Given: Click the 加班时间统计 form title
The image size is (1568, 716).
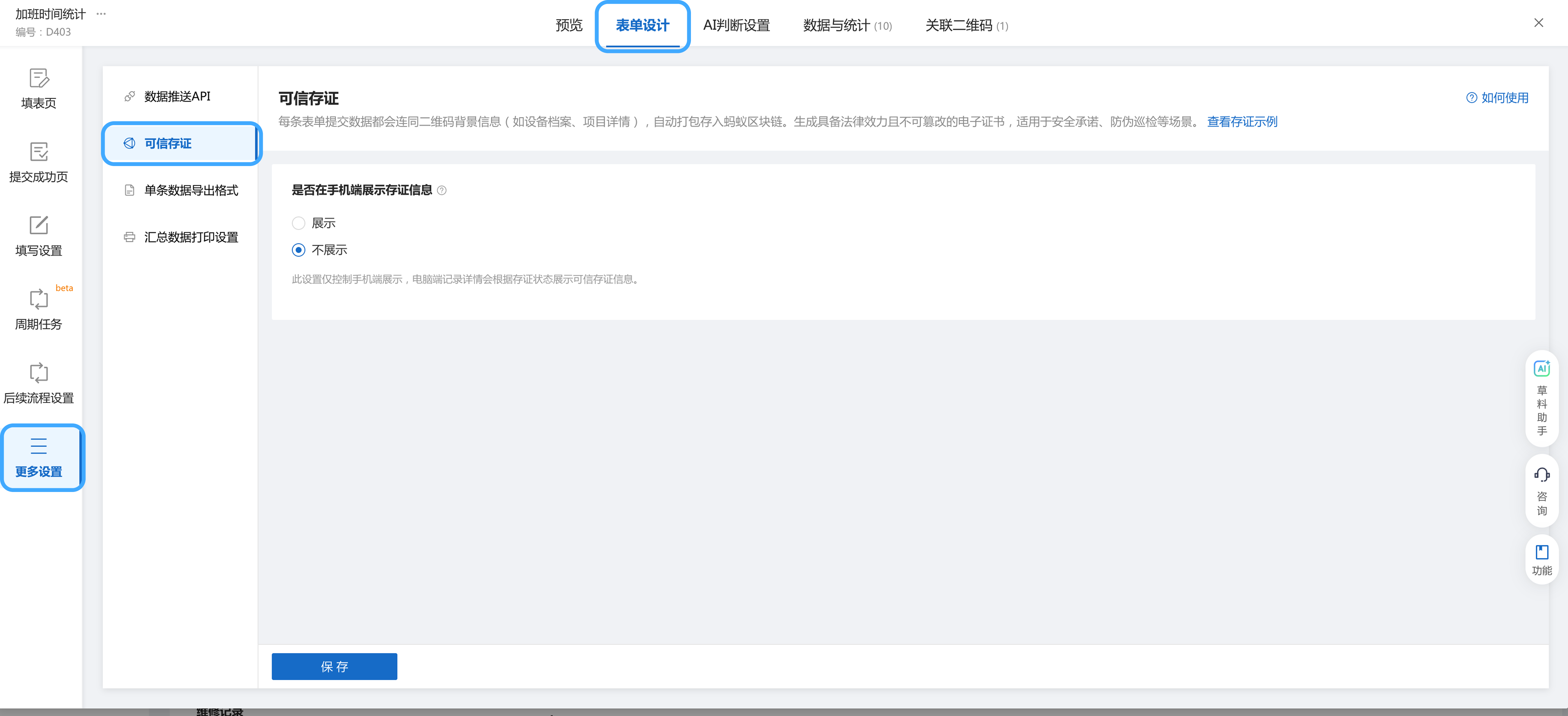Looking at the screenshot, I should (51, 13).
